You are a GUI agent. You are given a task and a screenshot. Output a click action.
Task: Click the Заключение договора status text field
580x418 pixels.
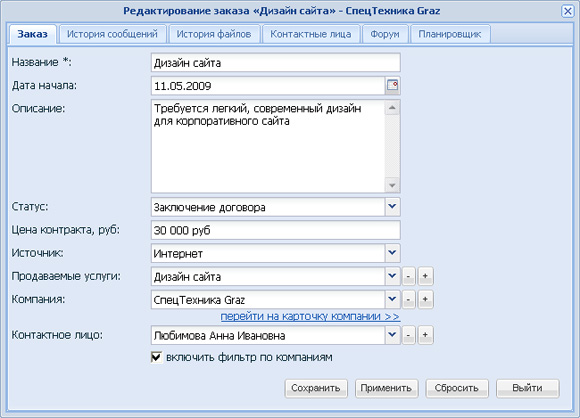(268, 207)
